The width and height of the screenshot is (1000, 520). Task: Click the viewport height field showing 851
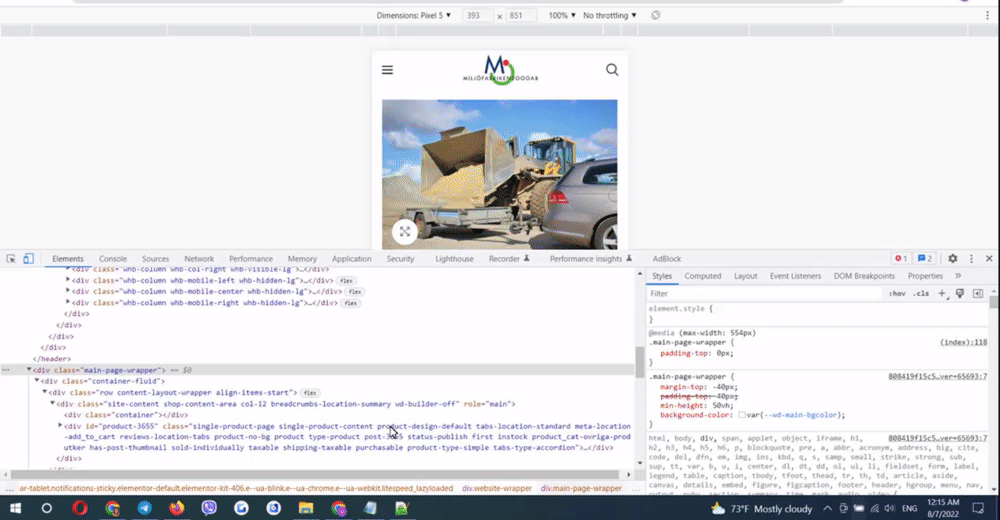(x=520, y=15)
